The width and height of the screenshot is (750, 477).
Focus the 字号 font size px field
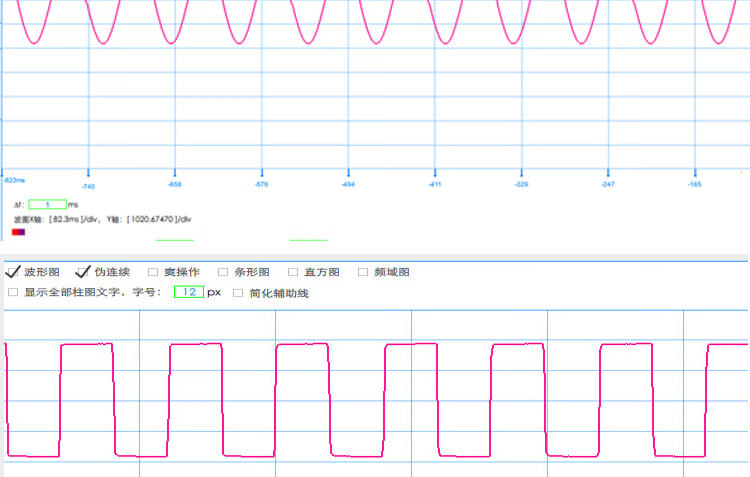click(188, 293)
